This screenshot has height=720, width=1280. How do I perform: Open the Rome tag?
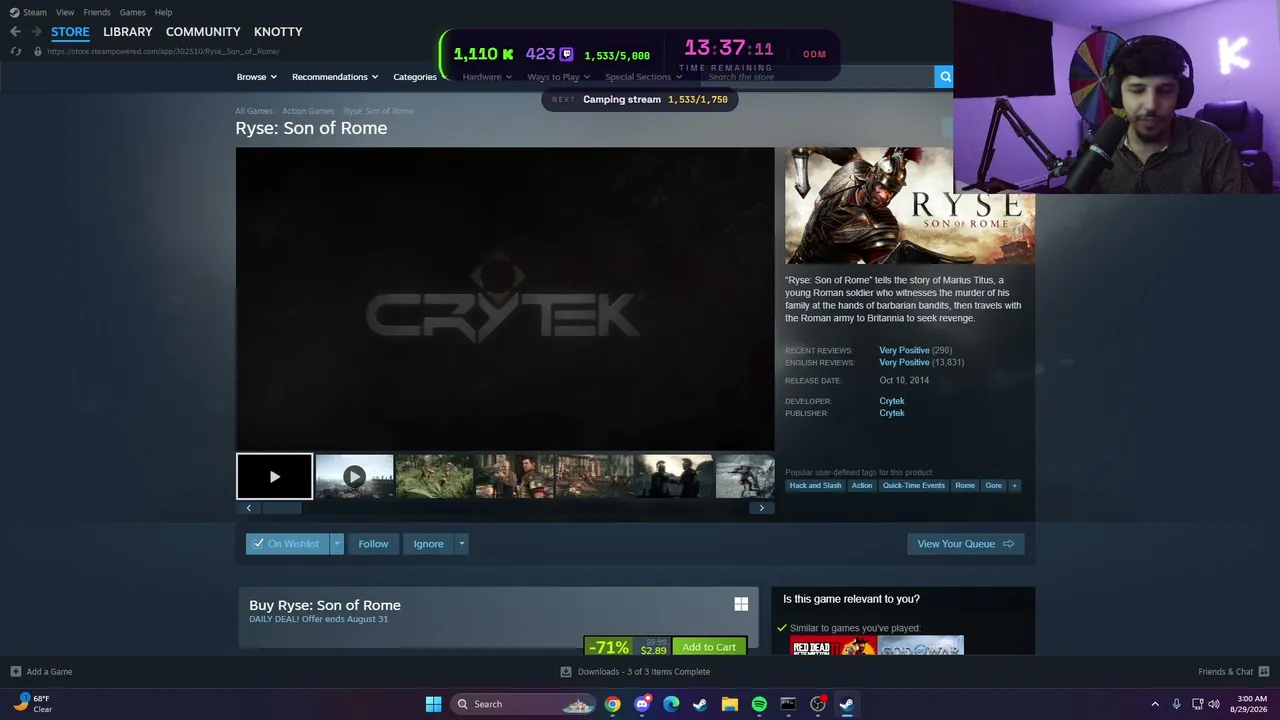965,486
